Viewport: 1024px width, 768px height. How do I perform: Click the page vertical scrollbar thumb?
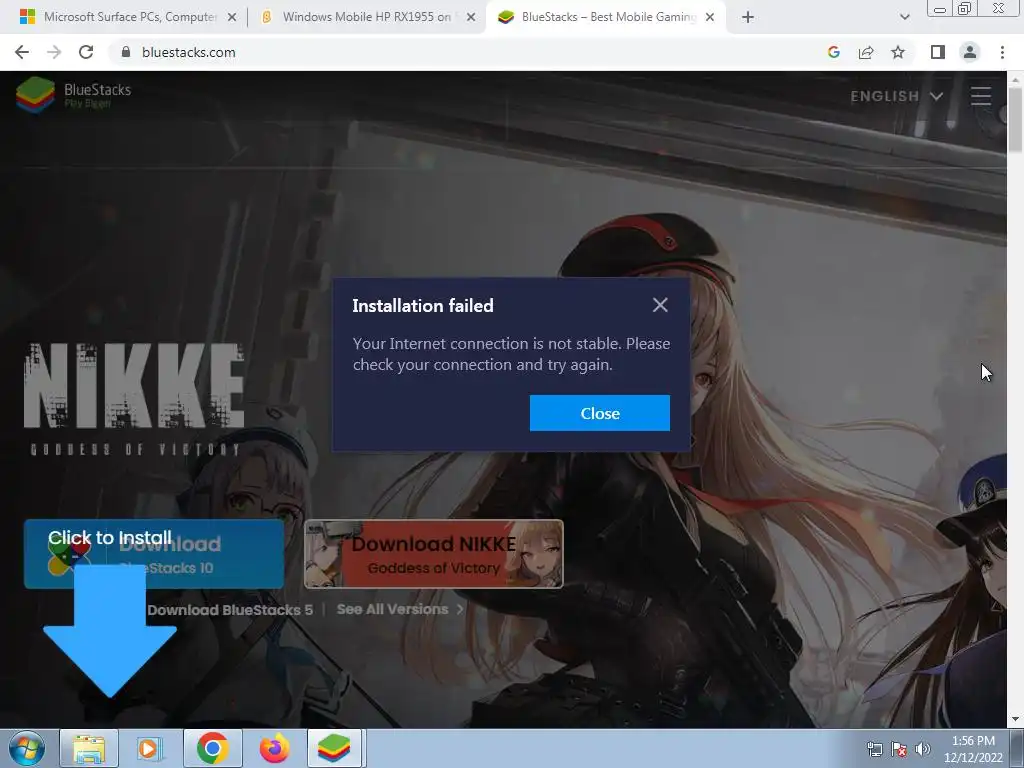tap(1015, 121)
